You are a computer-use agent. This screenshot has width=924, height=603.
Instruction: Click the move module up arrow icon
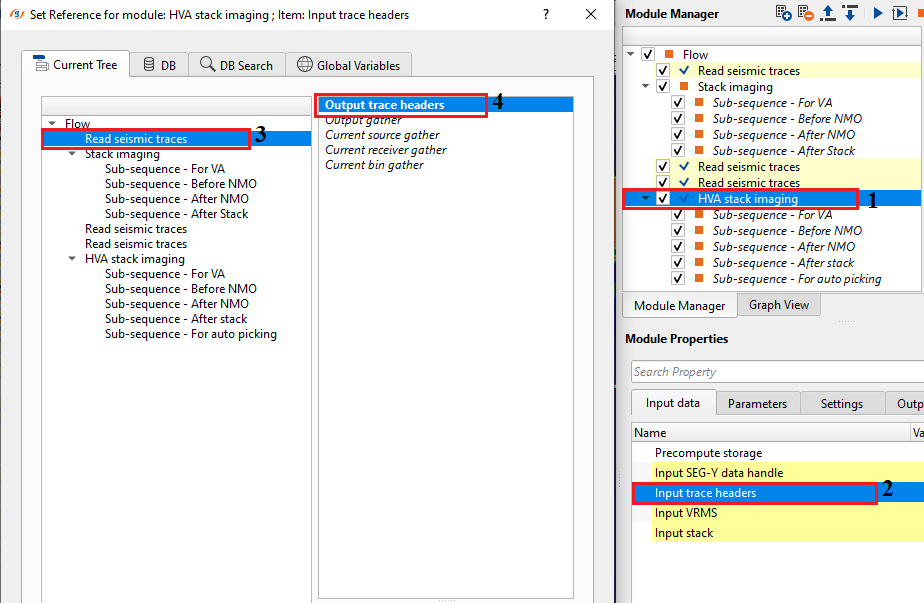pos(829,13)
